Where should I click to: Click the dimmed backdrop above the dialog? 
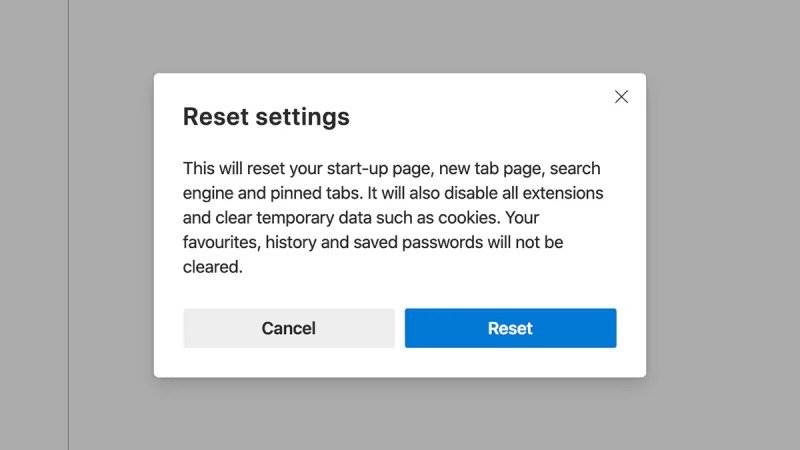(x=399, y=36)
